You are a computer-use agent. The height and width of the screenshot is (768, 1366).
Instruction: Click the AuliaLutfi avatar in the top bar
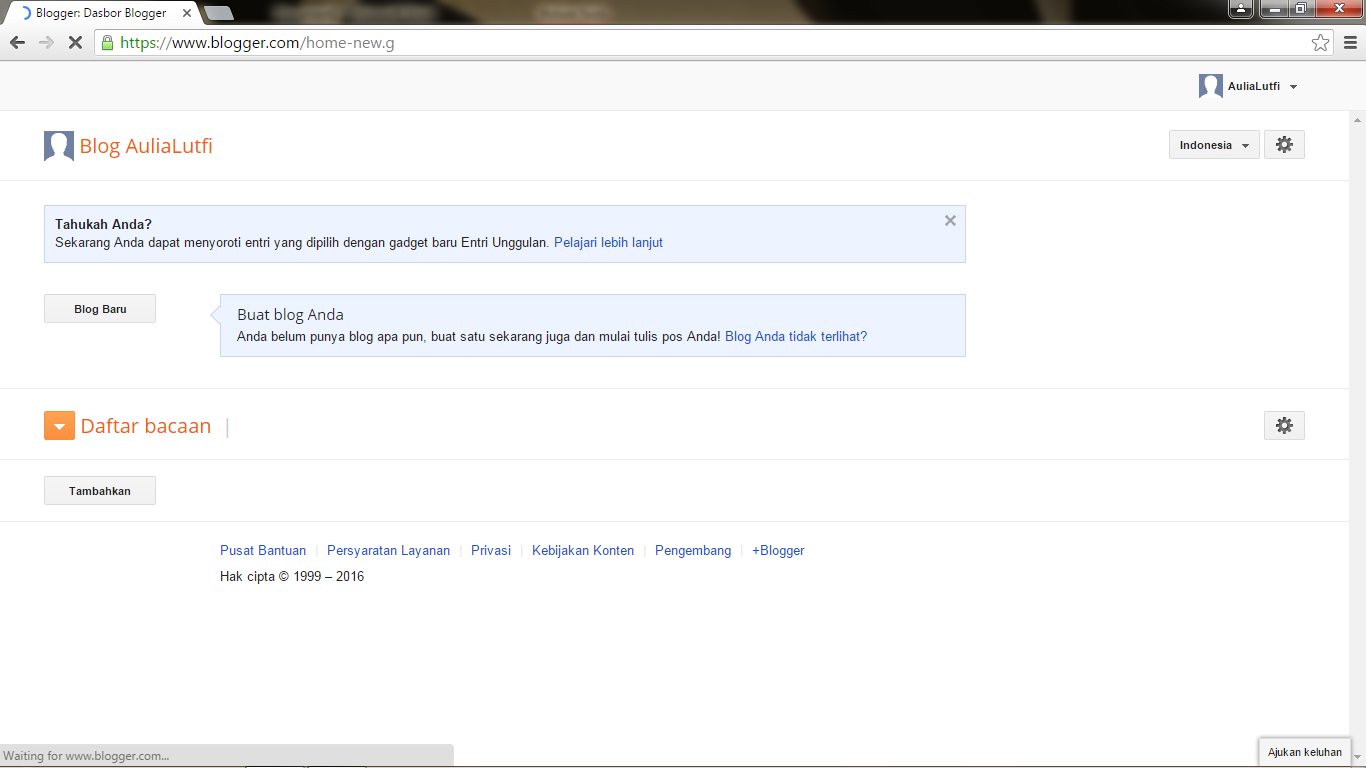[1211, 86]
